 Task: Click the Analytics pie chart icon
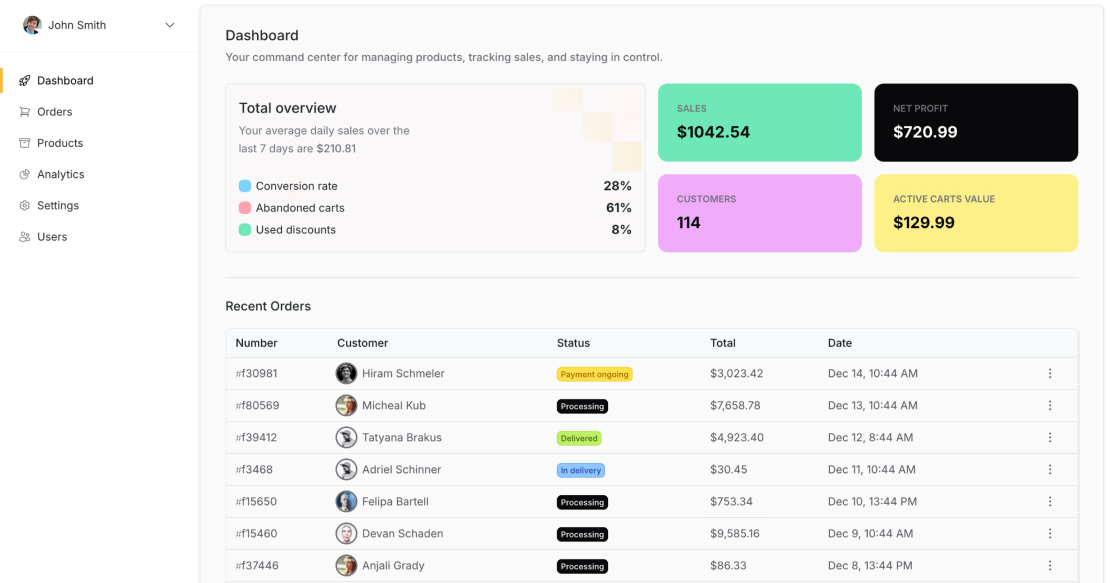pyautogui.click(x=25, y=174)
